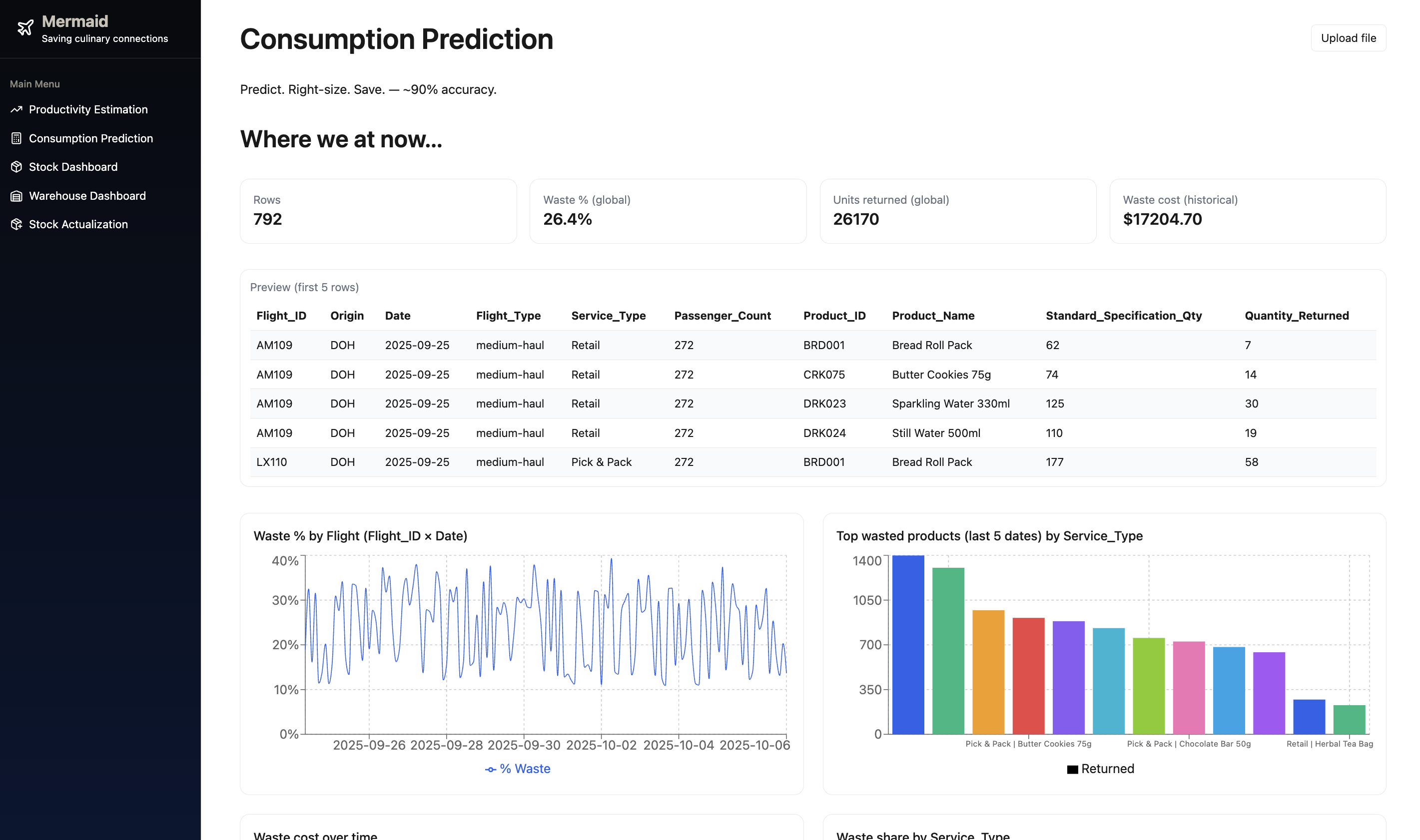The image size is (1420, 840).
Task: Click the Sparkling Water 330ml row
Action: [x=812, y=404]
